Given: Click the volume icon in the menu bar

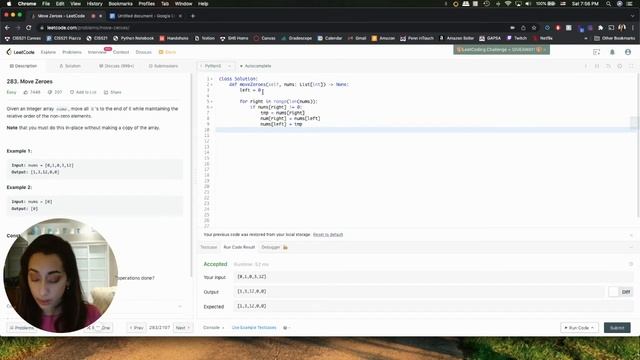Looking at the screenshot, I should click(x=528, y=4).
